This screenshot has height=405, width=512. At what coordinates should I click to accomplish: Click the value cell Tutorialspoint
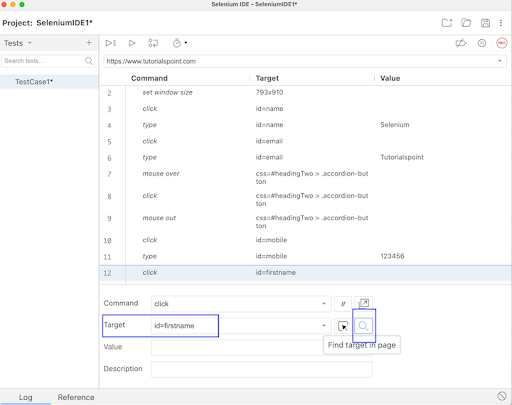[x=402, y=157]
